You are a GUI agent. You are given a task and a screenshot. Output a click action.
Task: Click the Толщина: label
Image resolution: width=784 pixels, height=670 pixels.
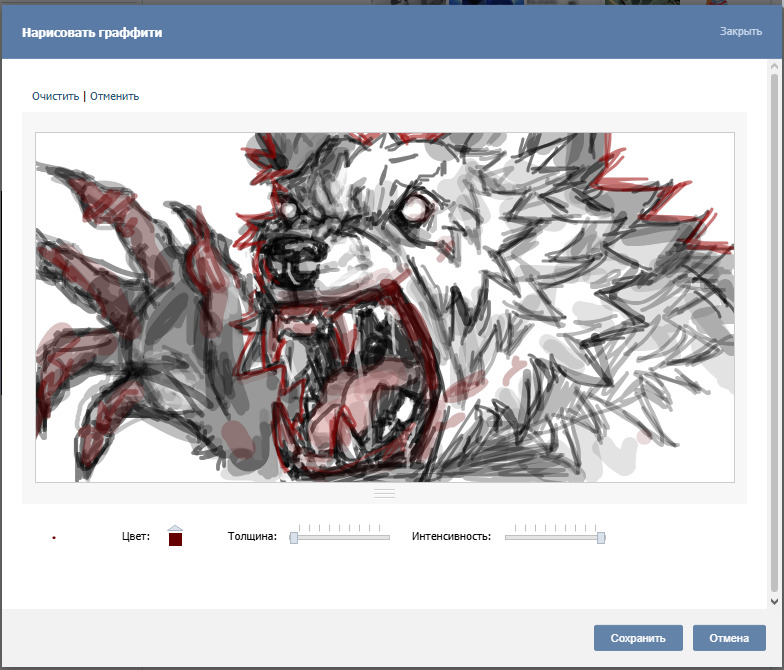(x=252, y=536)
